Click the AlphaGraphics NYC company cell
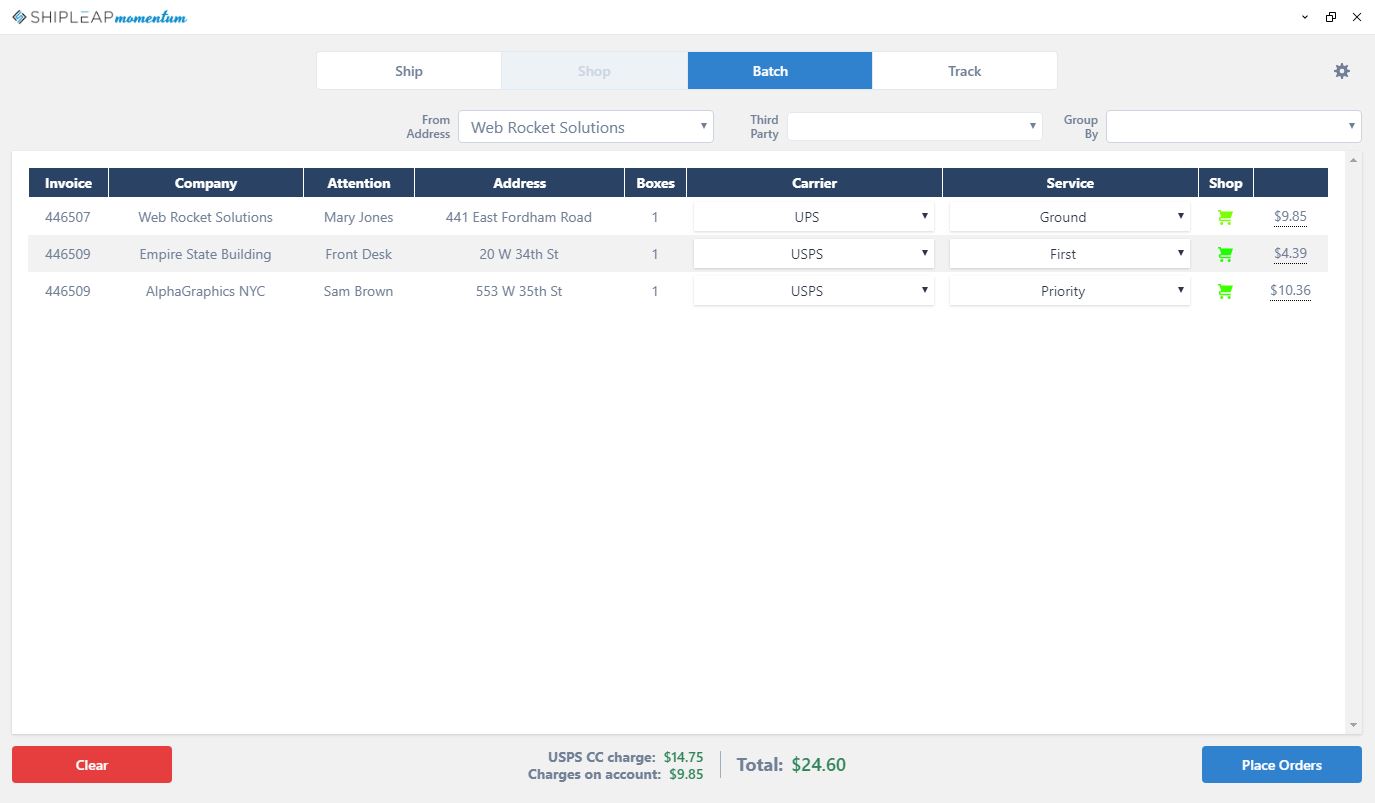This screenshot has height=803, width=1375. (x=206, y=291)
